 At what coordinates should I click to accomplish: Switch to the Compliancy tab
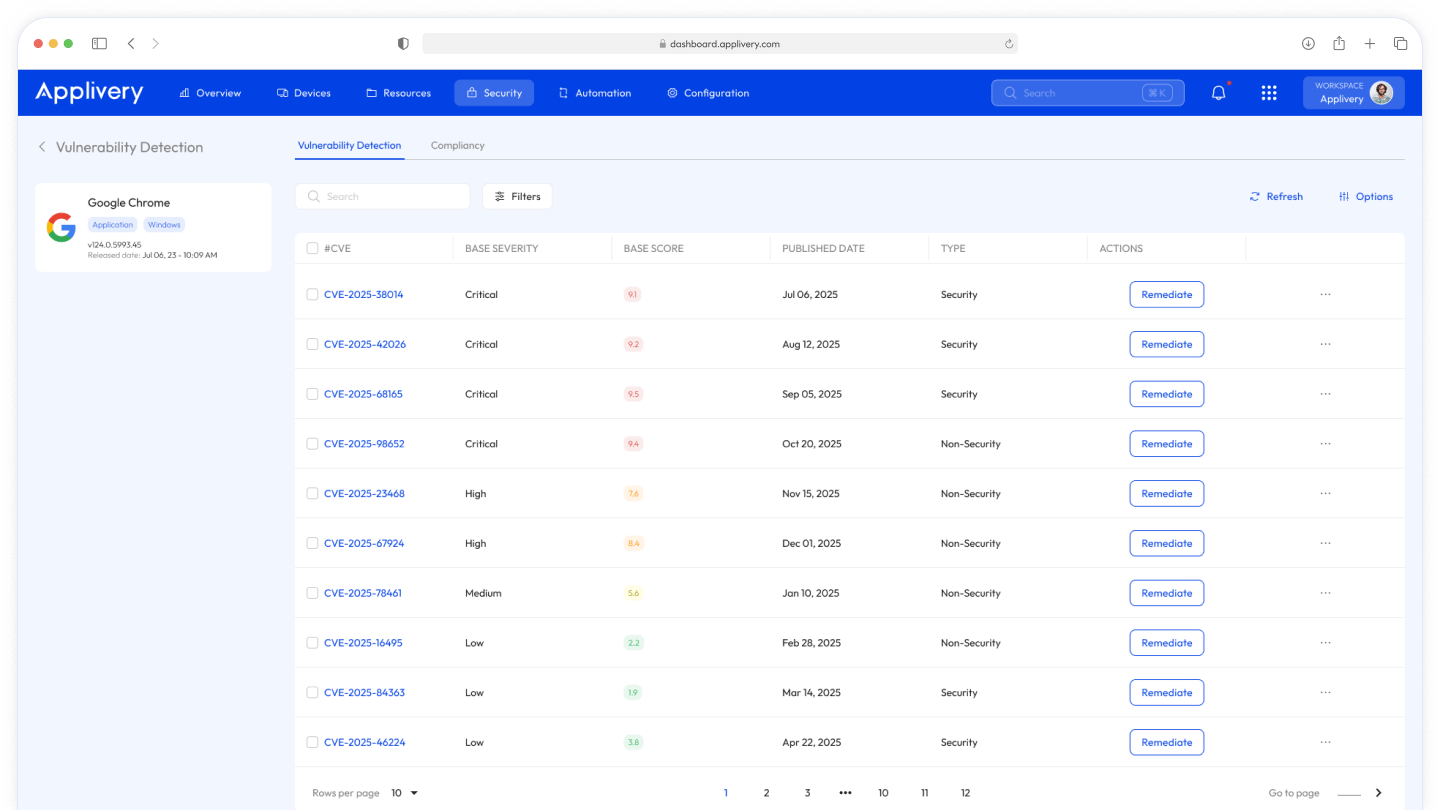coord(457,145)
